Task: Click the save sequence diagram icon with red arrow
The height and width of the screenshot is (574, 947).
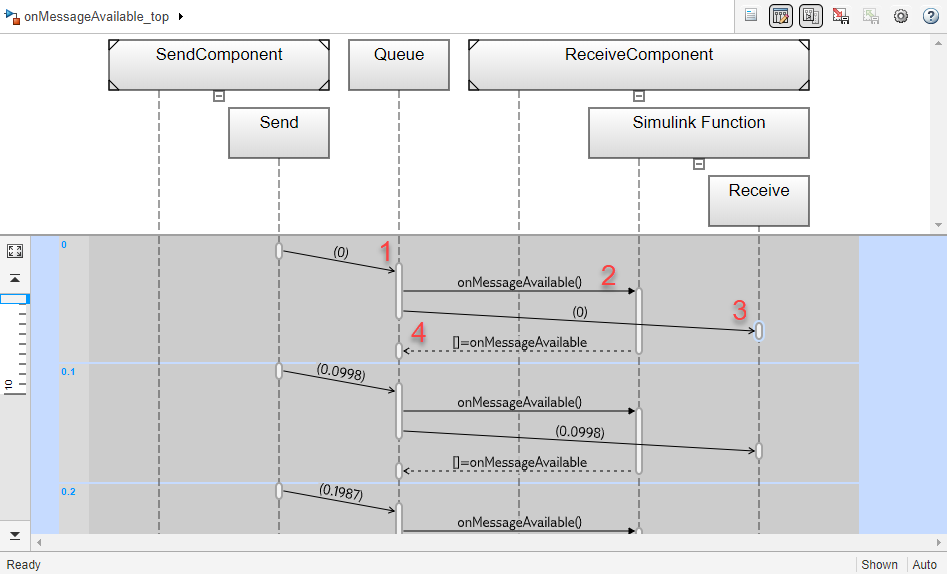Action: click(841, 16)
